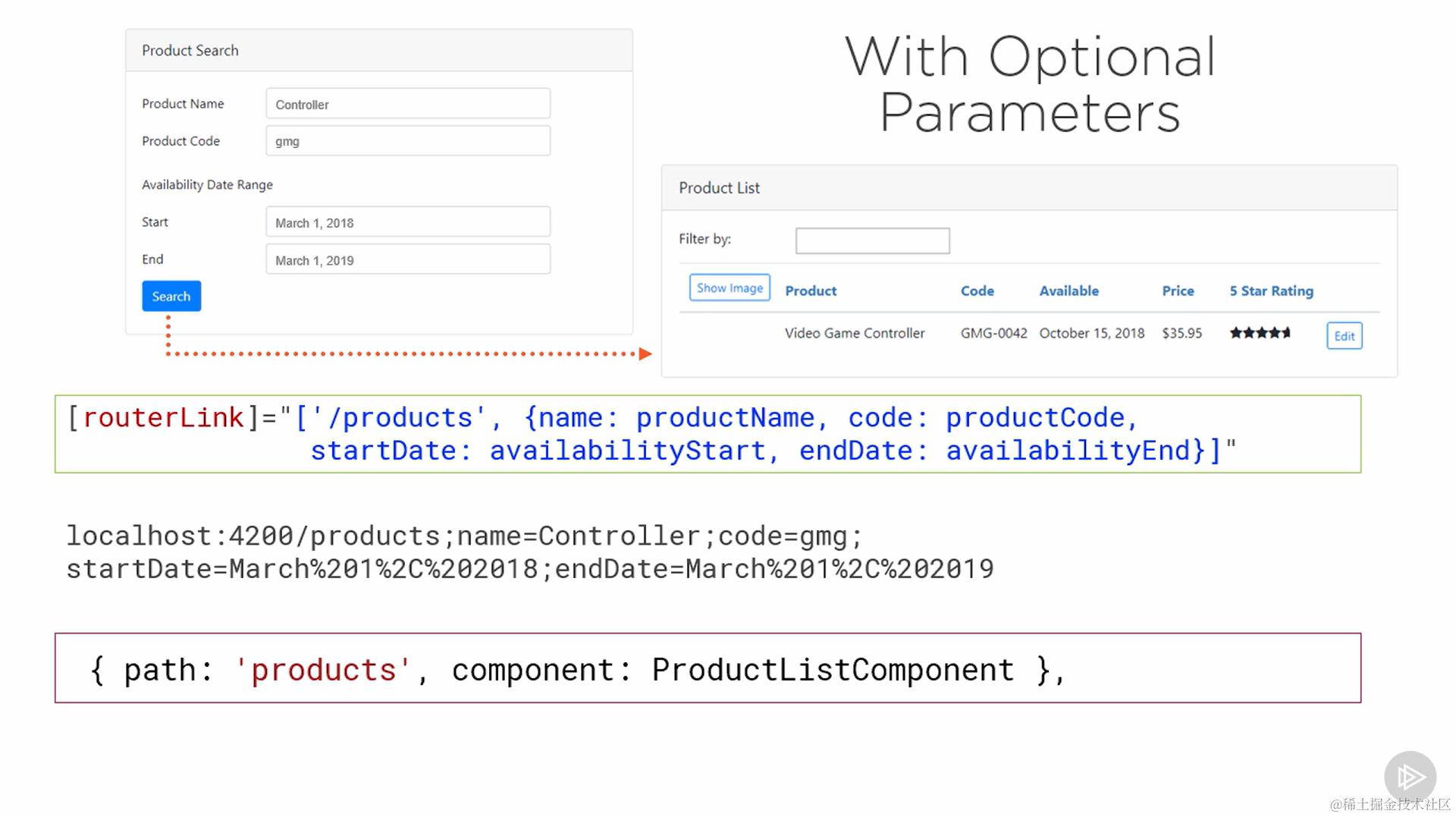This screenshot has width=1456, height=817.
Task: Click the Video Game Controller product name
Action: (x=855, y=333)
